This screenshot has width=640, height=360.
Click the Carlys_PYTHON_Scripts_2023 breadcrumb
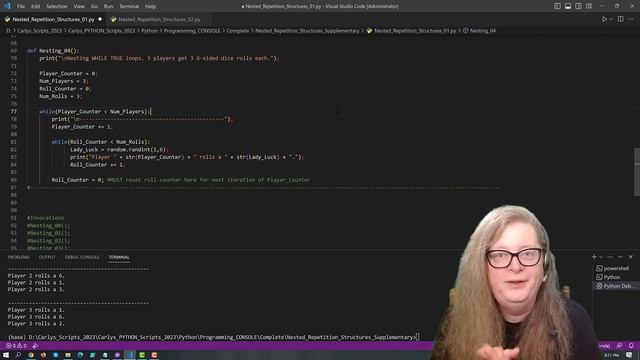pyautogui.click(x=101, y=31)
